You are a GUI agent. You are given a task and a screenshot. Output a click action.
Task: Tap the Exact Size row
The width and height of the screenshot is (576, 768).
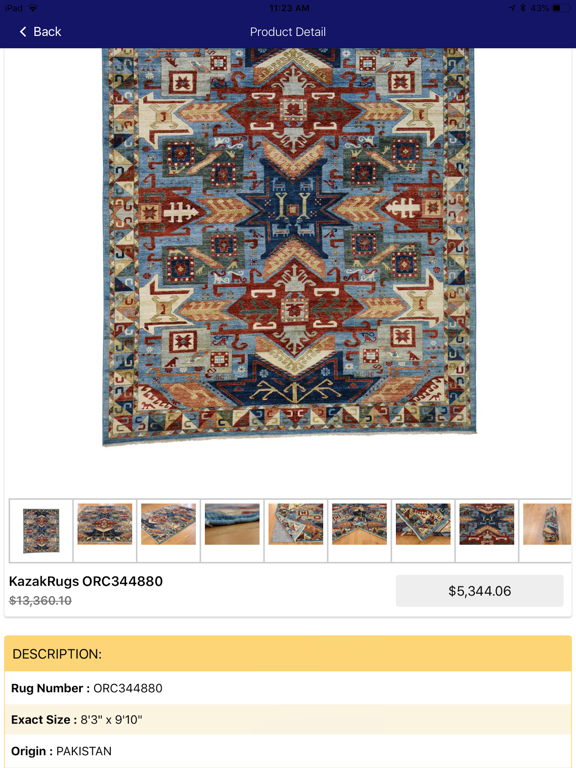pyautogui.click(x=288, y=720)
